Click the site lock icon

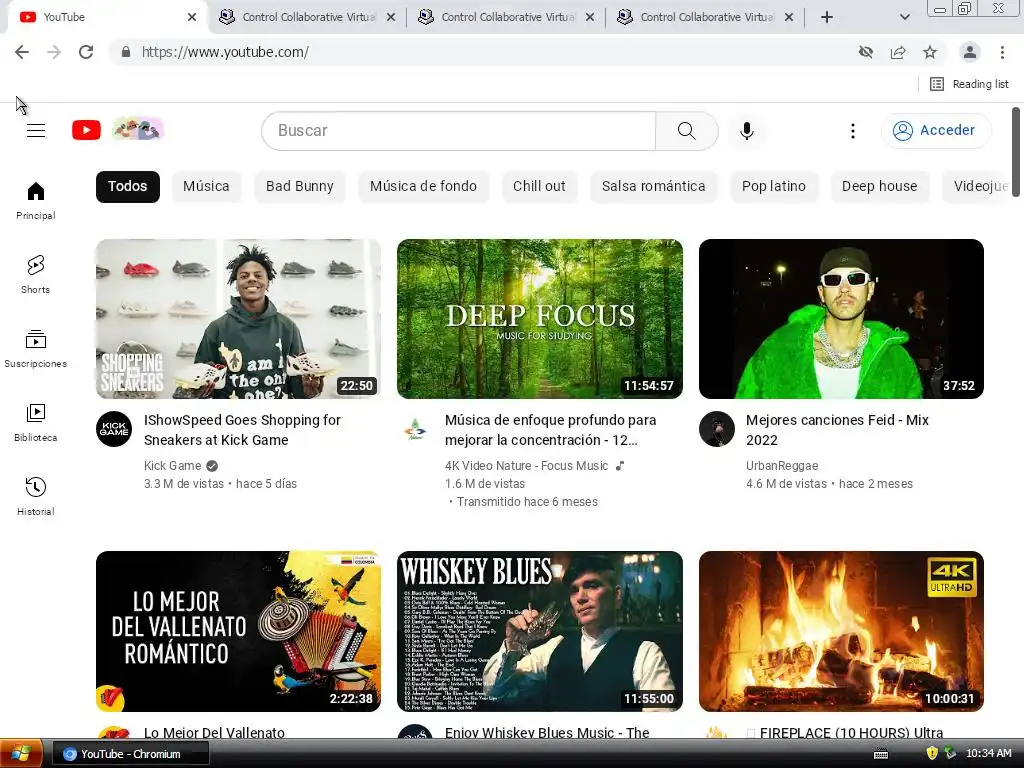click(126, 52)
